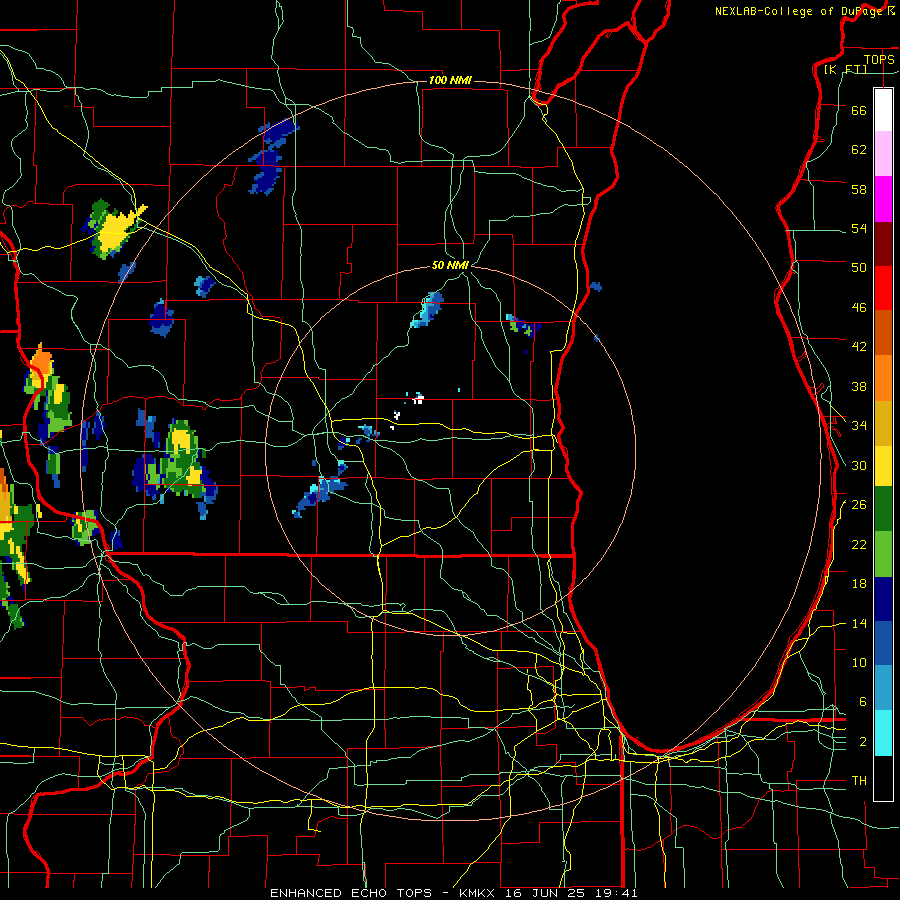
Task: Click legend value 46
Action: coord(859,308)
